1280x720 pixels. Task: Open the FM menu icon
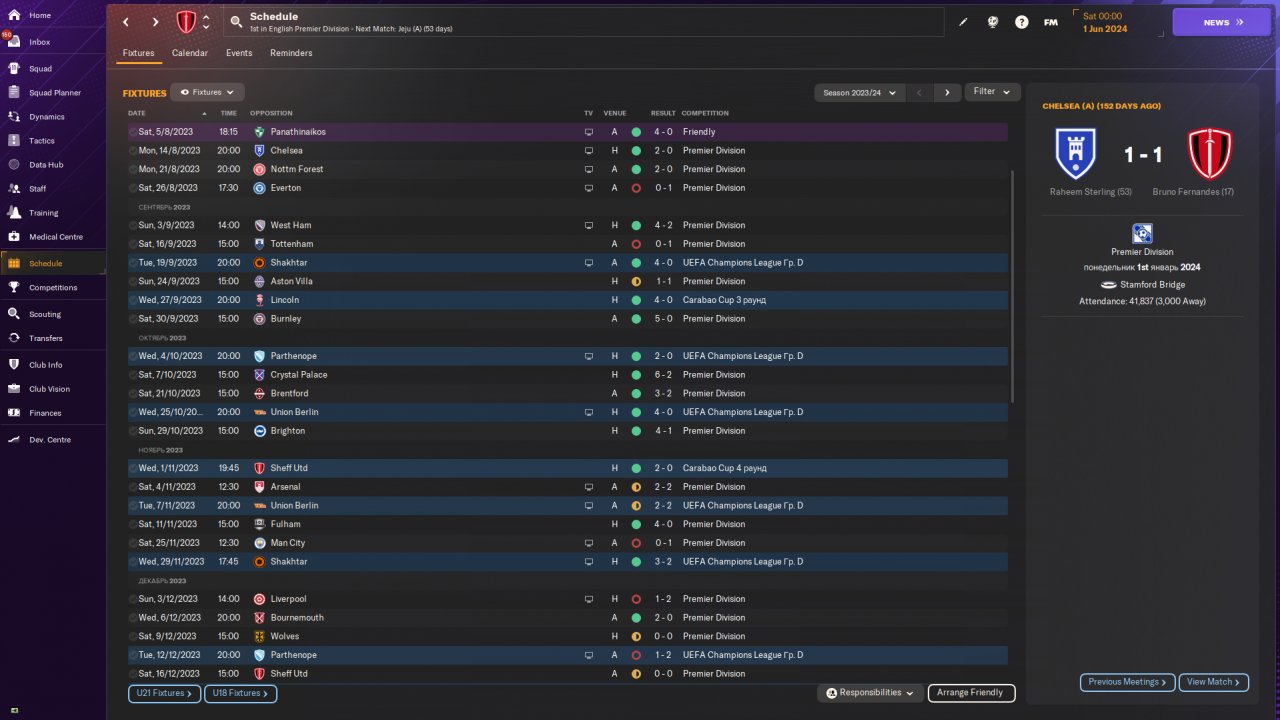[x=1051, y=22]
